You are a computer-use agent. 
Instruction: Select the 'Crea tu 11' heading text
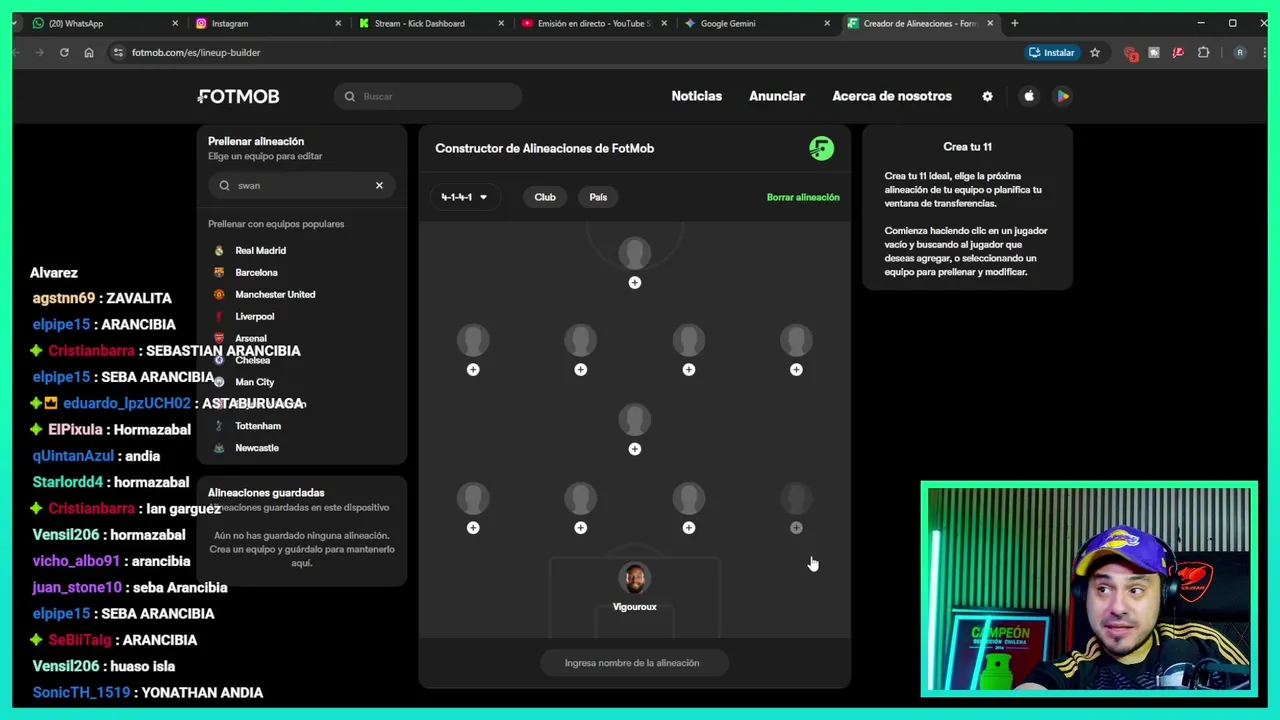967,147
